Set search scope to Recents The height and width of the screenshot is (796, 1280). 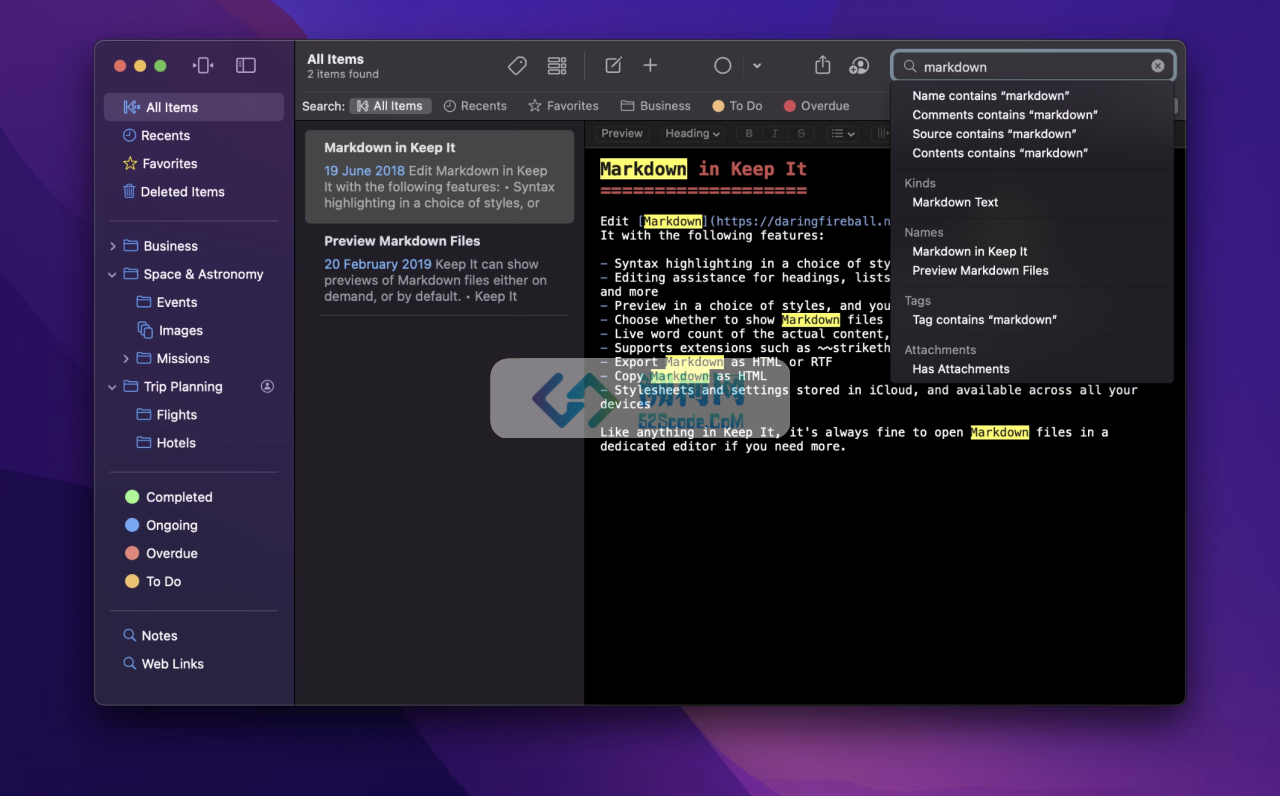[475, 106]
